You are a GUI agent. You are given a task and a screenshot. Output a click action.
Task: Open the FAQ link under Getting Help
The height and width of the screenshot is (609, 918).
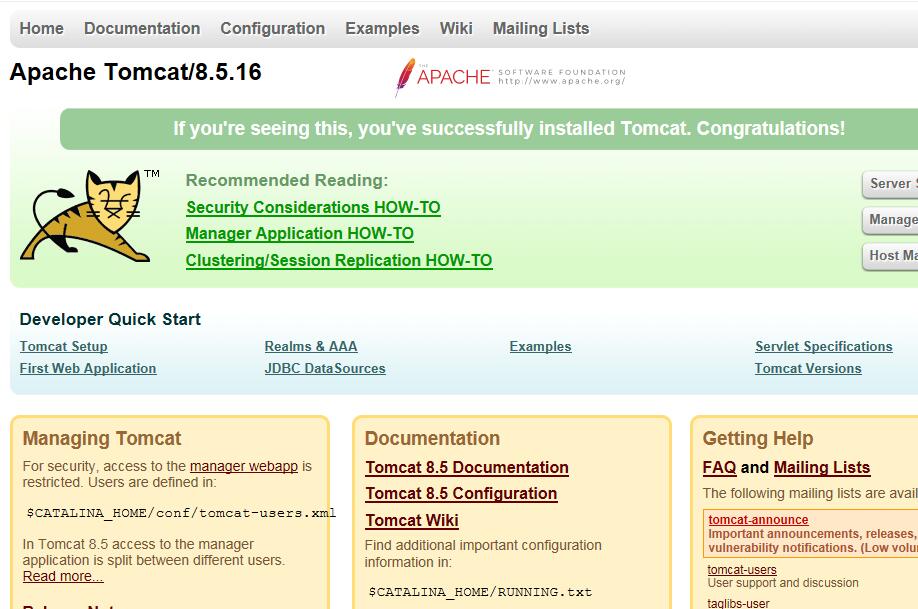coord(720,467)
